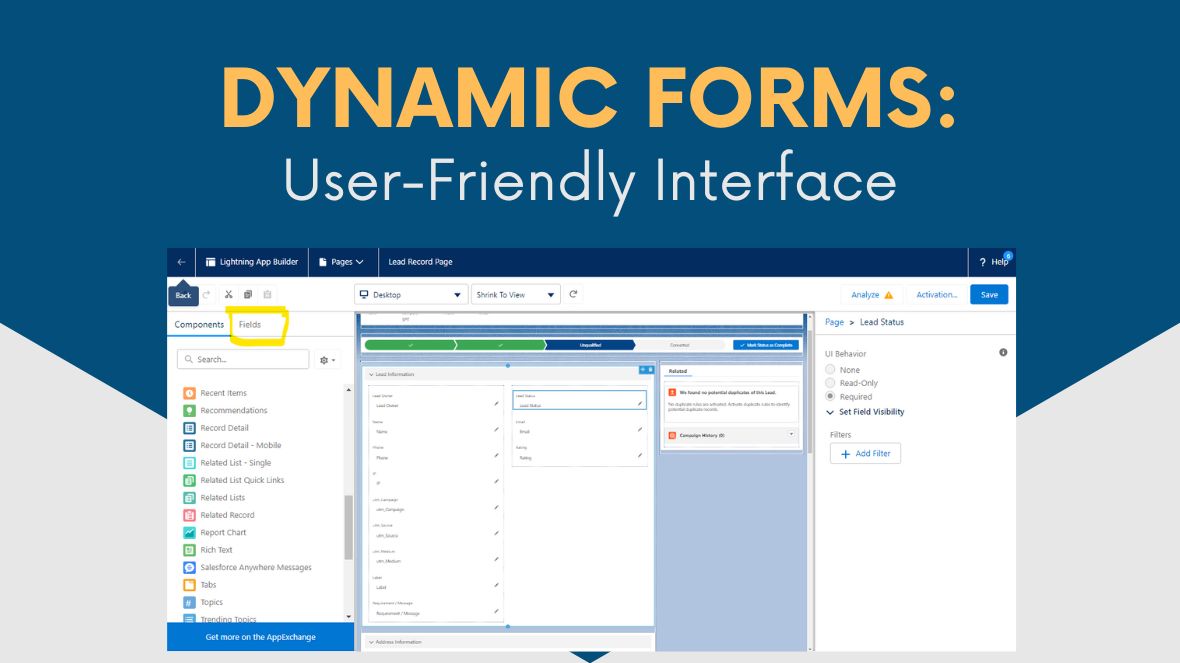Click the Record Detail component icon
The height and width of the screenshot is (663, 1180).
190,427
